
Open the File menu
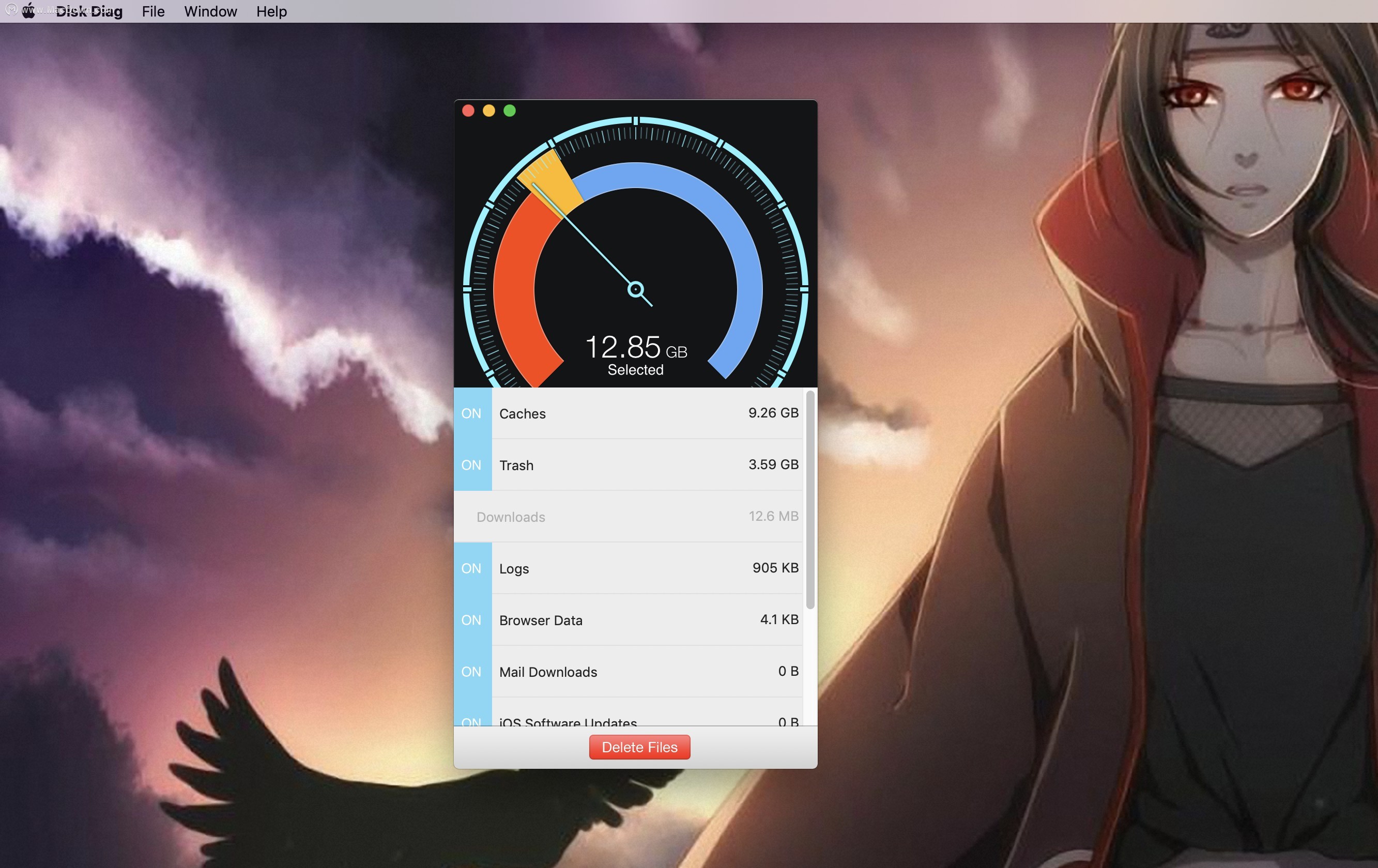point(154,11)
